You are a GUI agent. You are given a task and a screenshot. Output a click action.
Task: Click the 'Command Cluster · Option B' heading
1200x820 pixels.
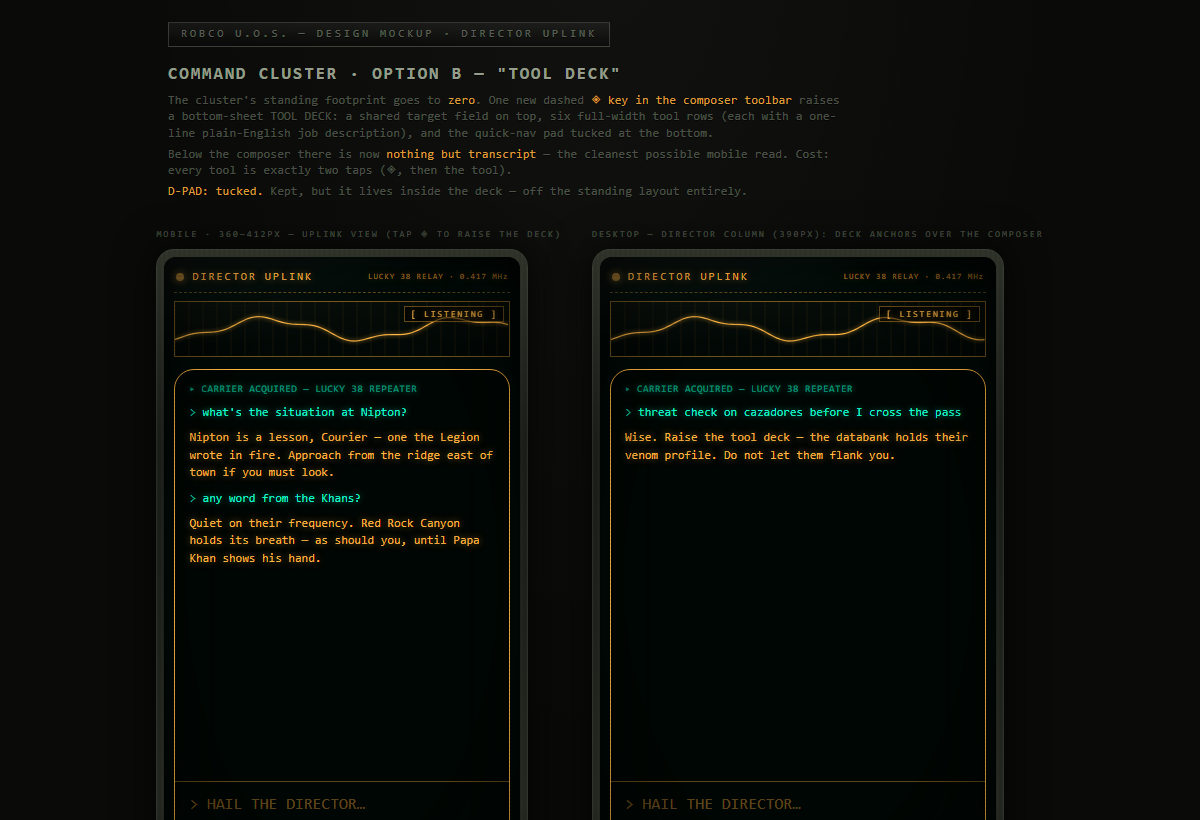tap(394, 74)
